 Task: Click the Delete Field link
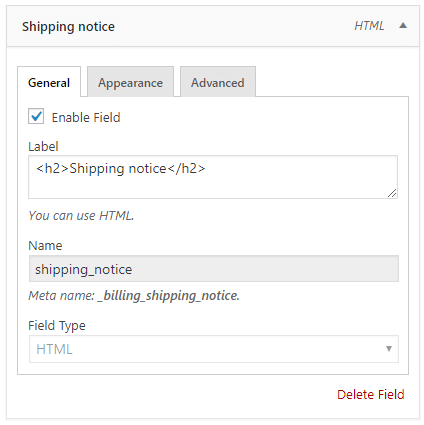371,395
